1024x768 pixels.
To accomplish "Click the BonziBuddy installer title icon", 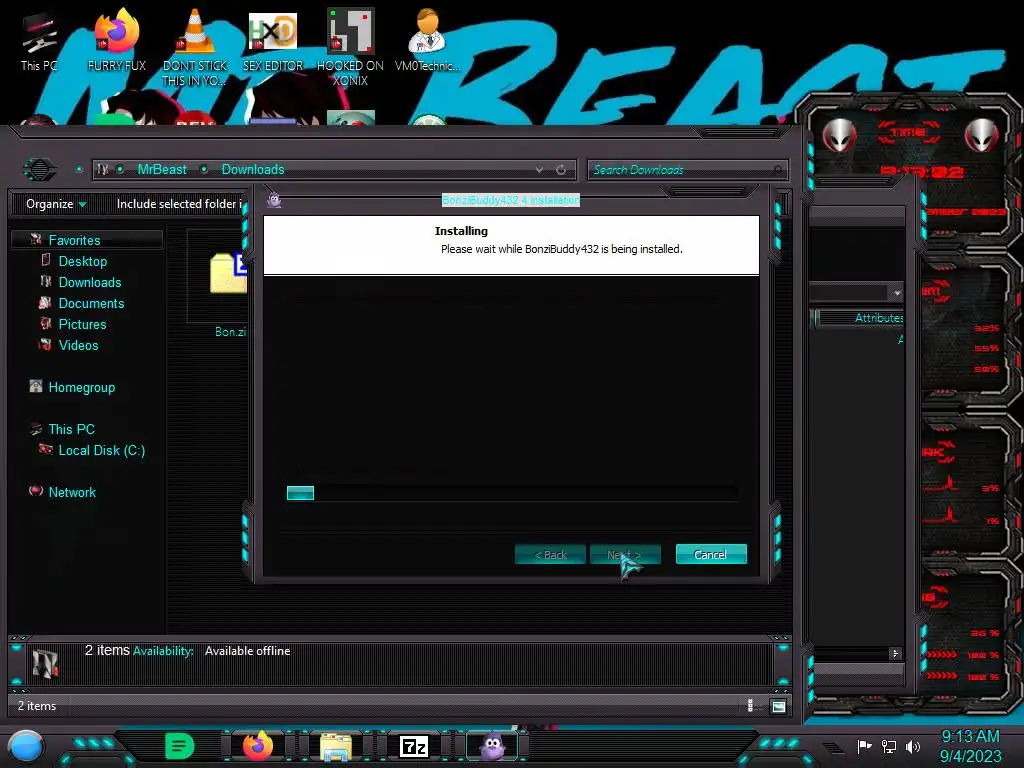I will [x=274, y=200].
